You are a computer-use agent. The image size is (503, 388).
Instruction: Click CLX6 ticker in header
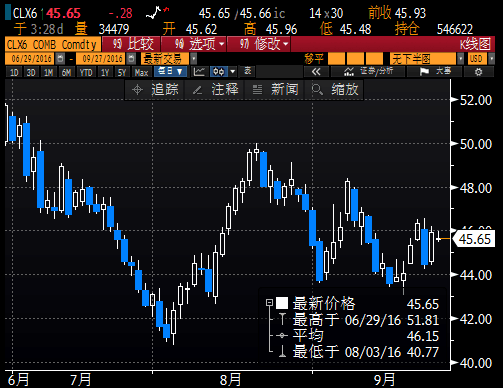click(x=25, y=13)
